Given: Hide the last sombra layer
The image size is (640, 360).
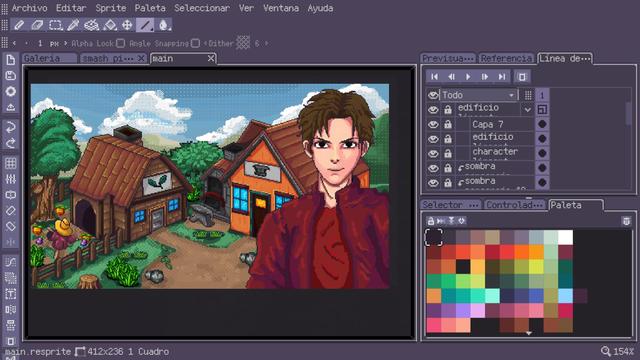Looking at the screenshot, I should coord(433,183).
